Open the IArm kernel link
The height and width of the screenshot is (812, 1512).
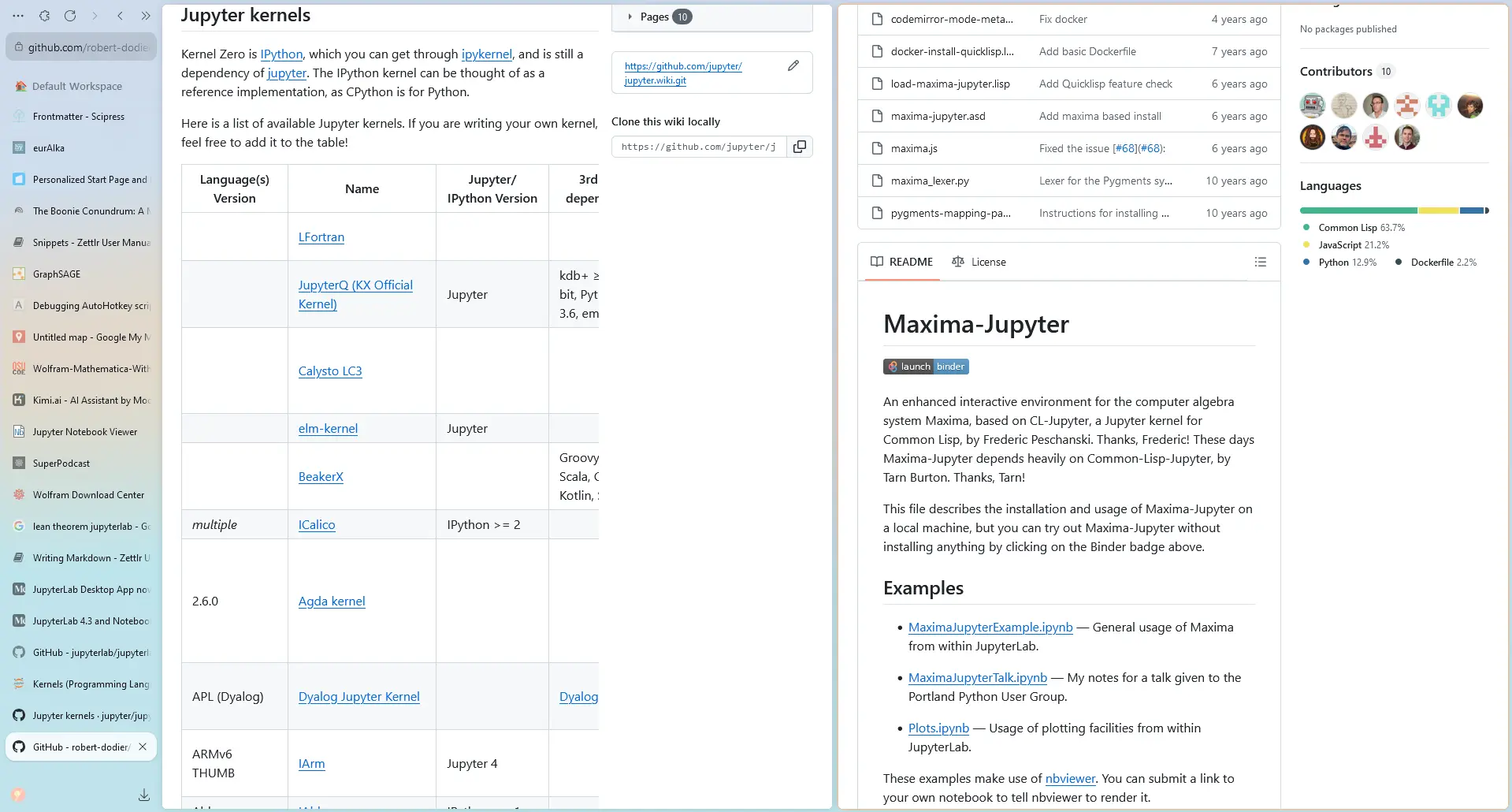coord(312,764)
